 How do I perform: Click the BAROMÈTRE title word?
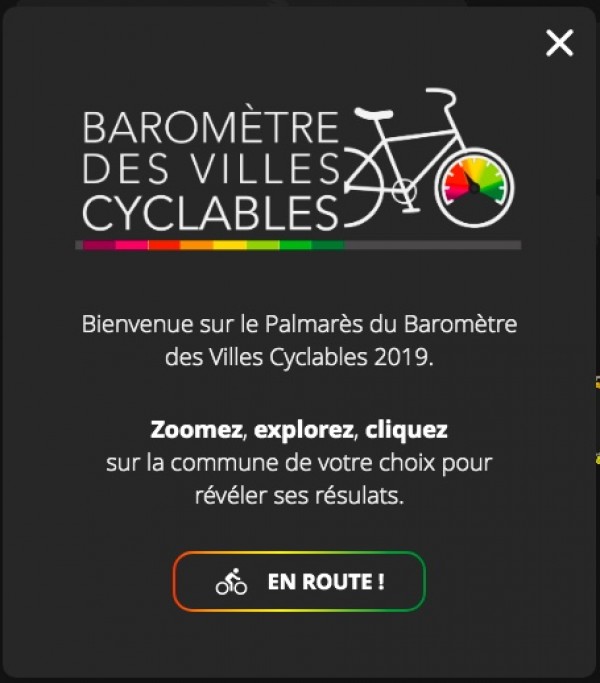211,127
